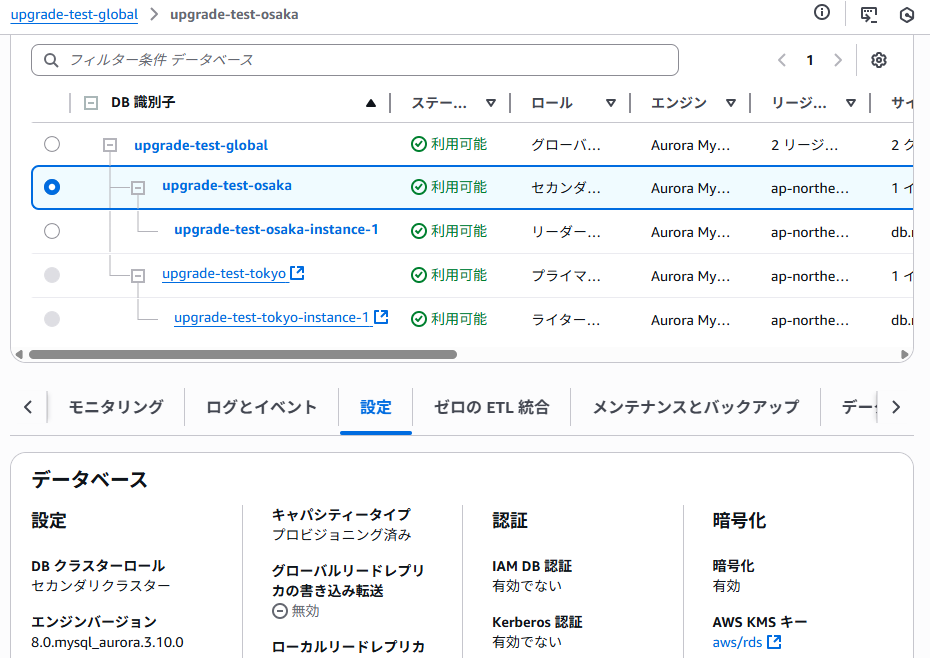Open external link icon next to upgrade-test-tokyo-instance-1
The image size is (930, 658).
pyautogui.click(x=381, y=317)
